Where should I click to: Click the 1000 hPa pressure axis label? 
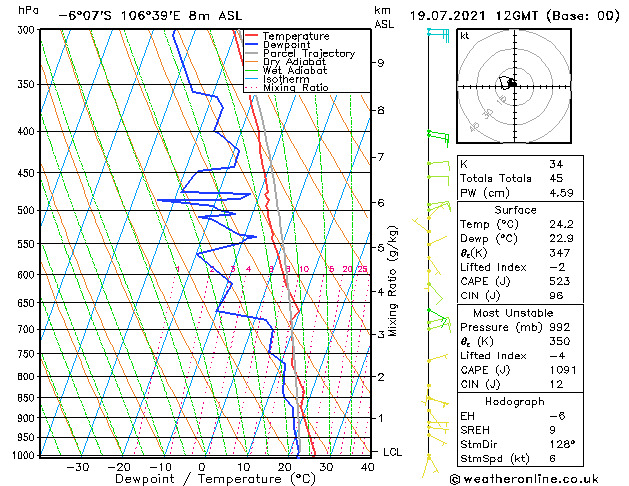point(26,455)
